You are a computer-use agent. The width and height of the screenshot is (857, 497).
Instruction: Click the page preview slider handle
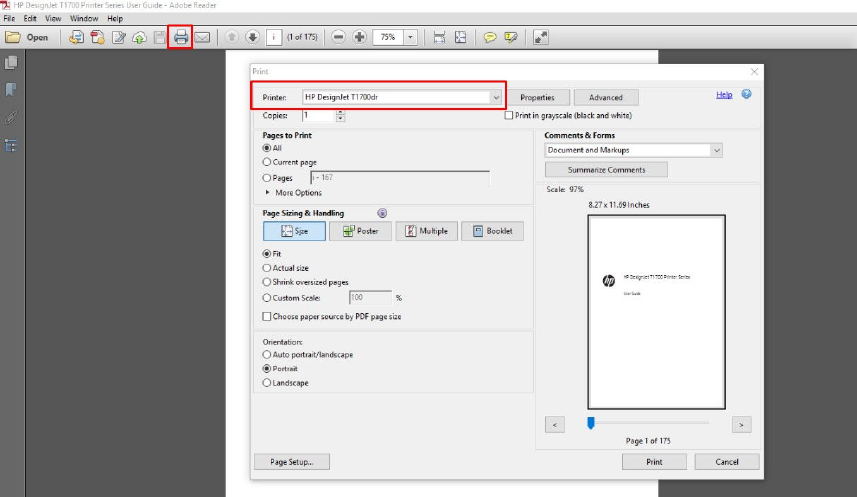pyautogui.click(x=591, y=423)
